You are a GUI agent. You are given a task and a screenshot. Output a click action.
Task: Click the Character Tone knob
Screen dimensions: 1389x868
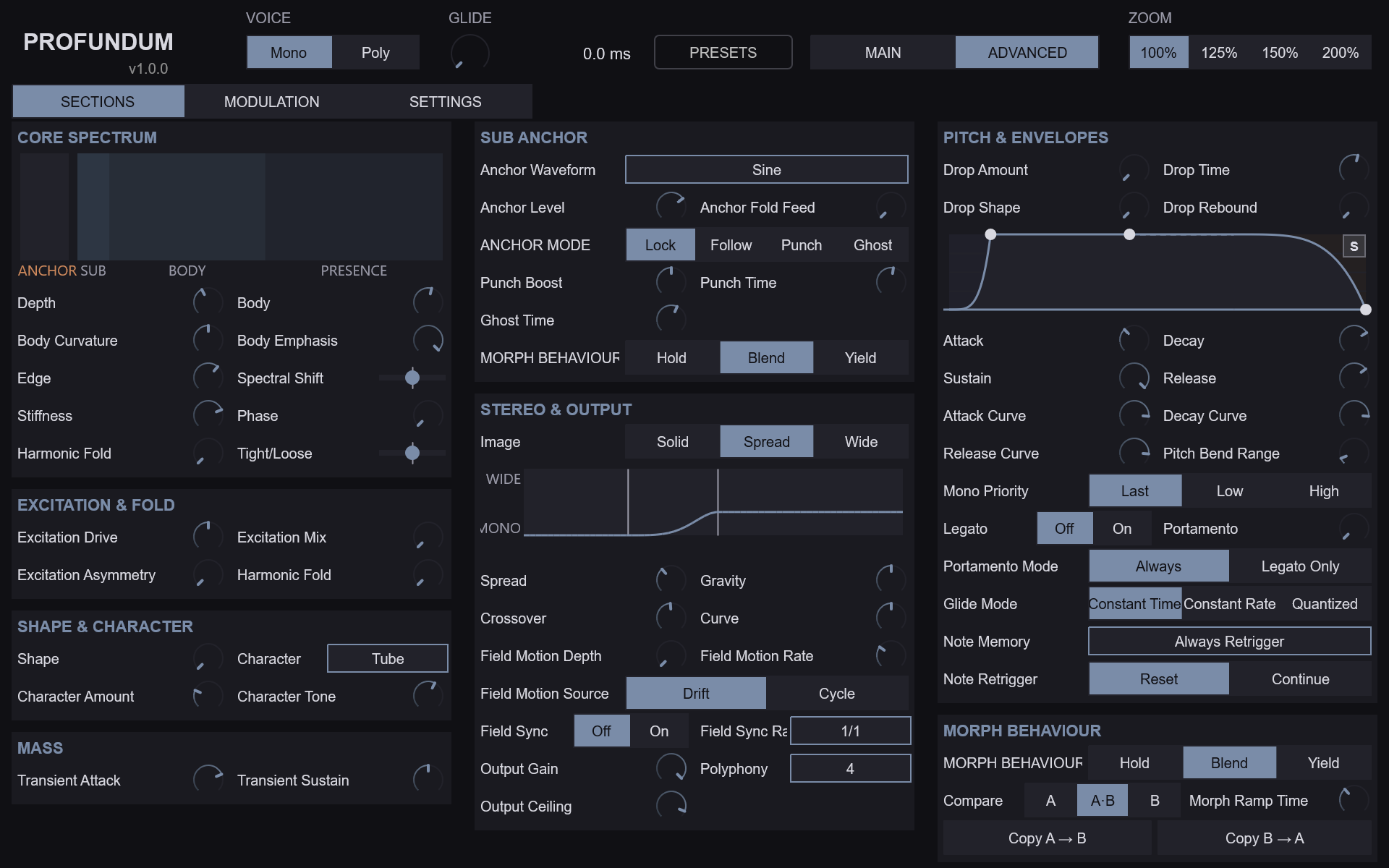pos(428,696)
